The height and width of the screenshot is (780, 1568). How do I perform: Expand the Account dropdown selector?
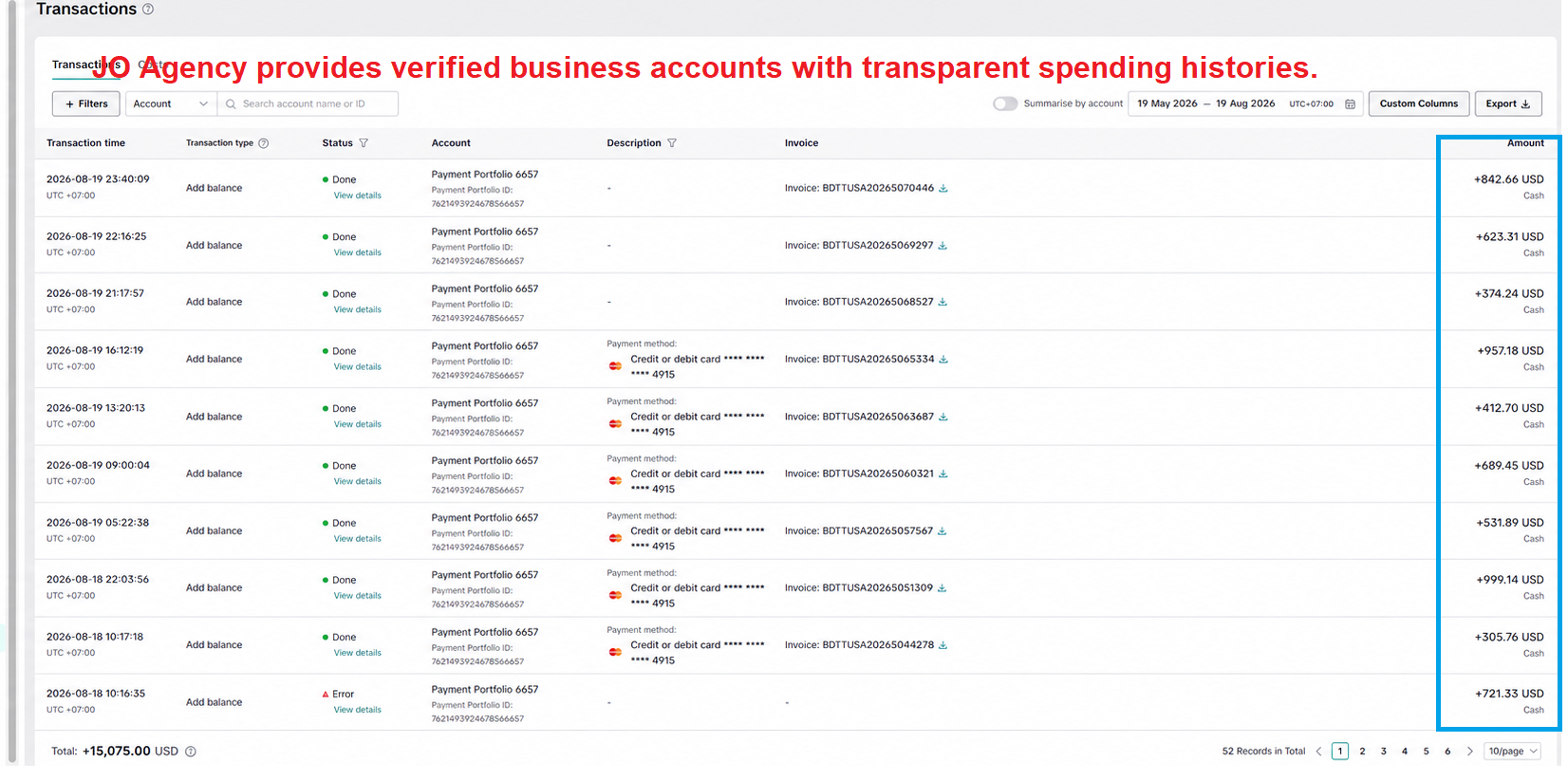pos(171,104)
